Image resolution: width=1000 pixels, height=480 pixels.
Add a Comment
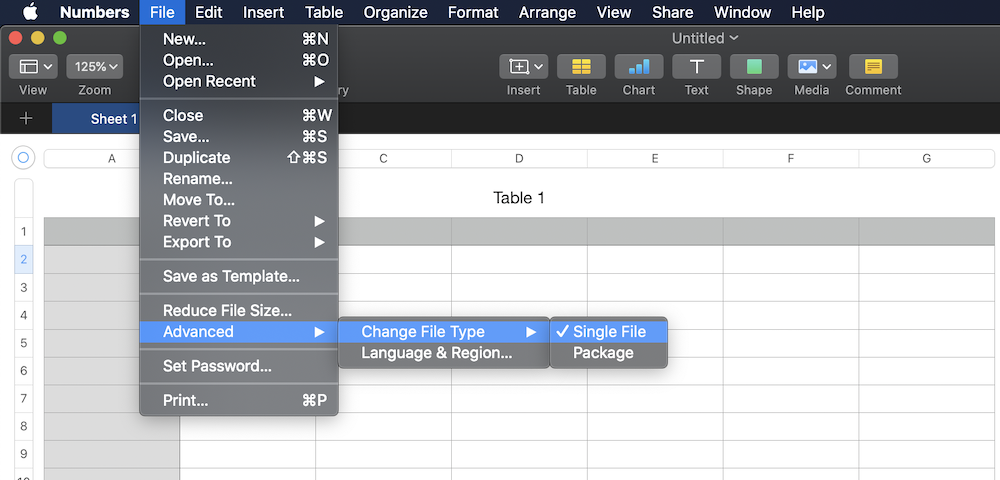click(x=873, y=66)
